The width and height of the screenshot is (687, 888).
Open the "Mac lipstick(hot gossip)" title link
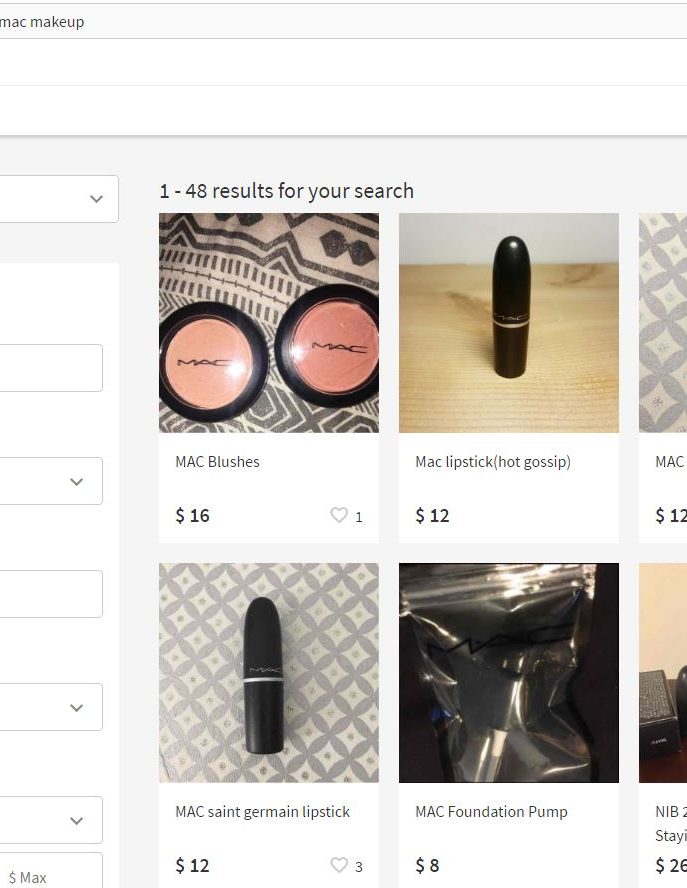(x=493, y=462)
